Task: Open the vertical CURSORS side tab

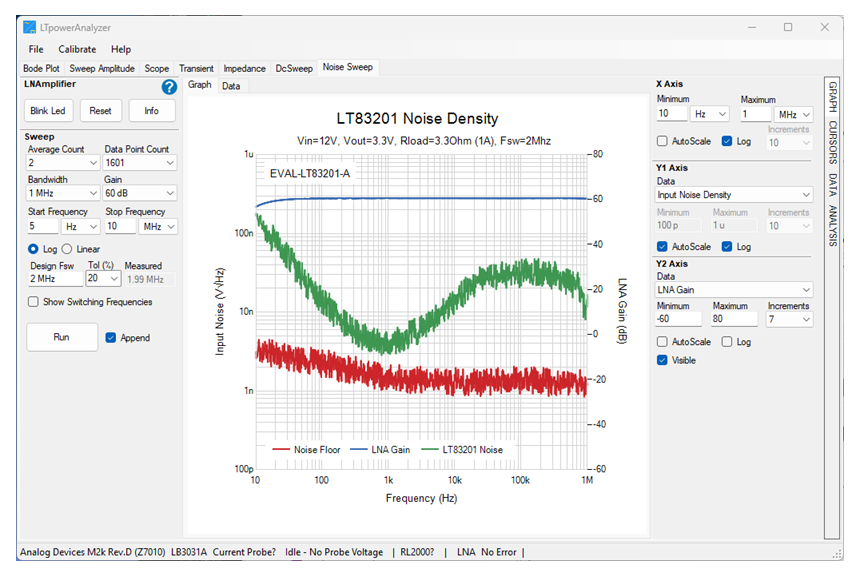Action: coord(833,143)
